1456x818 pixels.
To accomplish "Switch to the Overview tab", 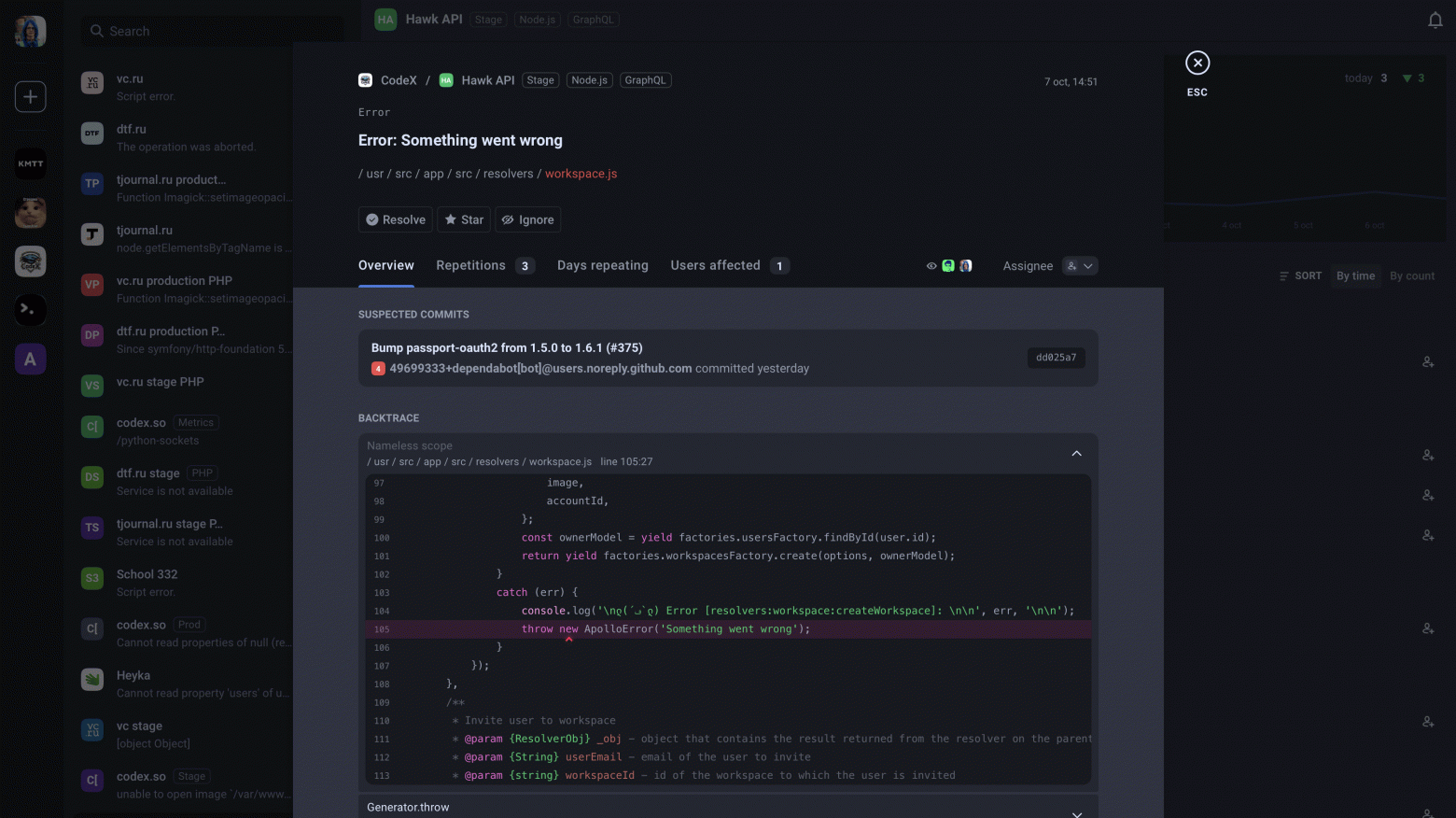I will point(386,266).
